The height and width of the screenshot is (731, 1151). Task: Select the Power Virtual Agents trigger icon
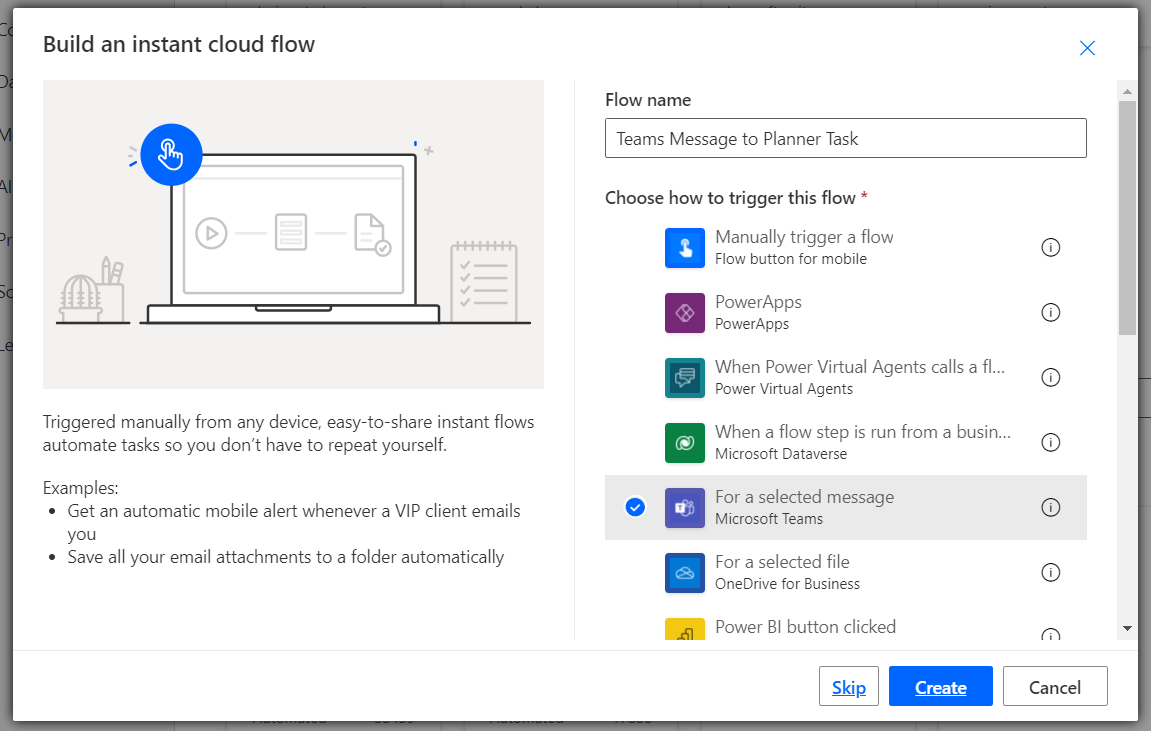point(686,377)
